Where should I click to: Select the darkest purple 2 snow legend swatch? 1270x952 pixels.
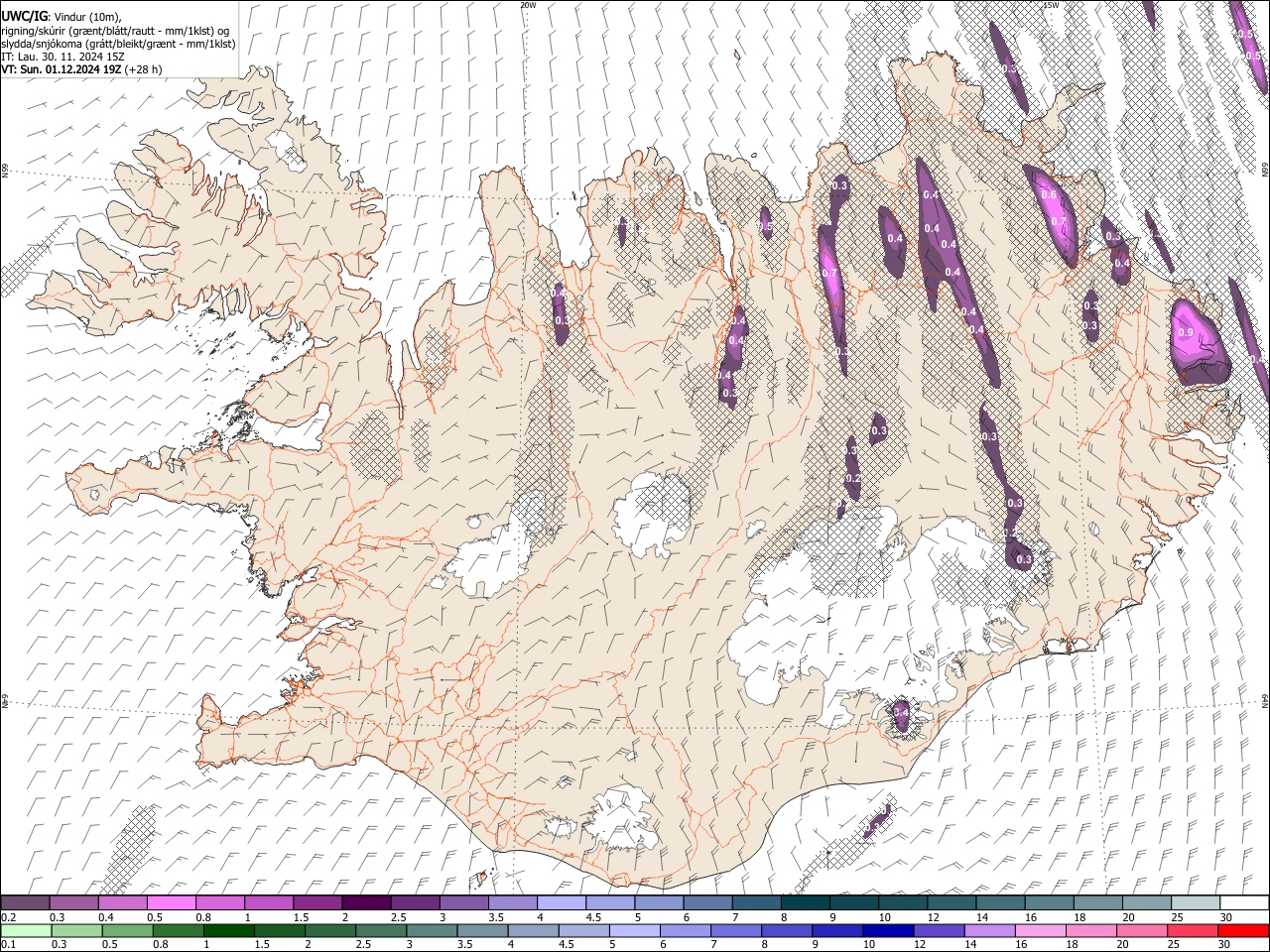[365, 903]
